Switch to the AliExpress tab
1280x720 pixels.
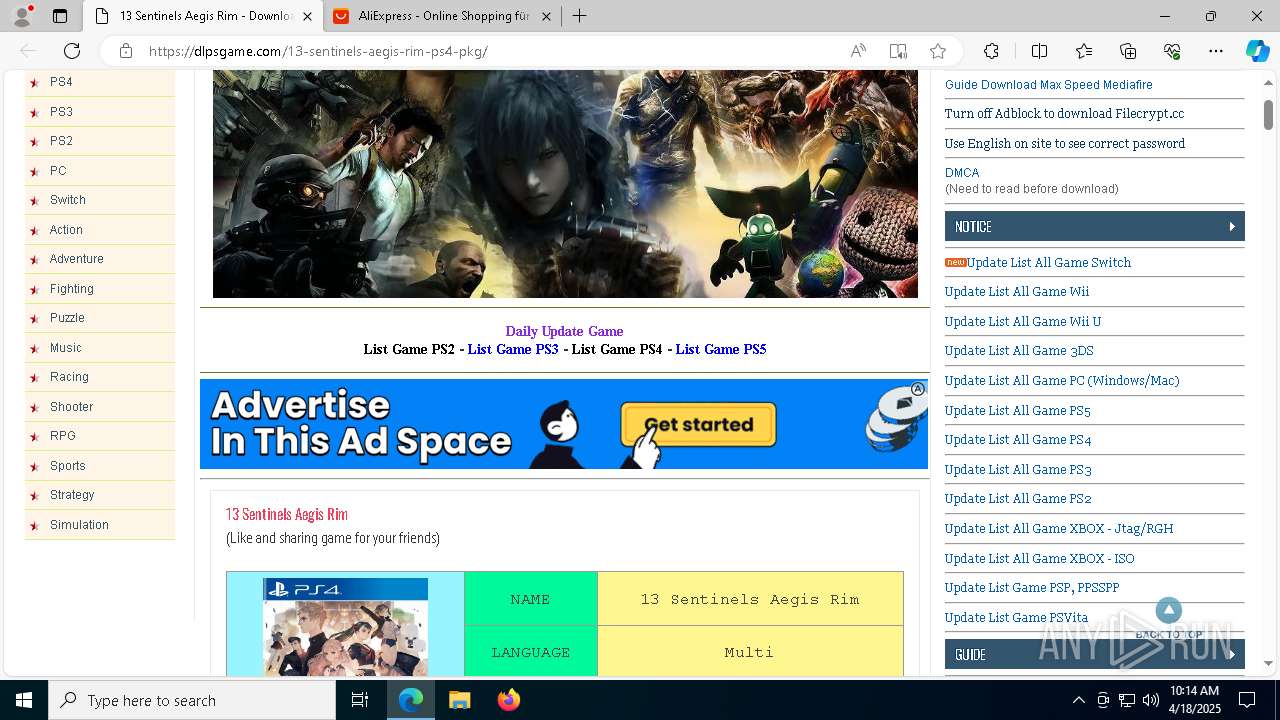click(x=443, y=16)
